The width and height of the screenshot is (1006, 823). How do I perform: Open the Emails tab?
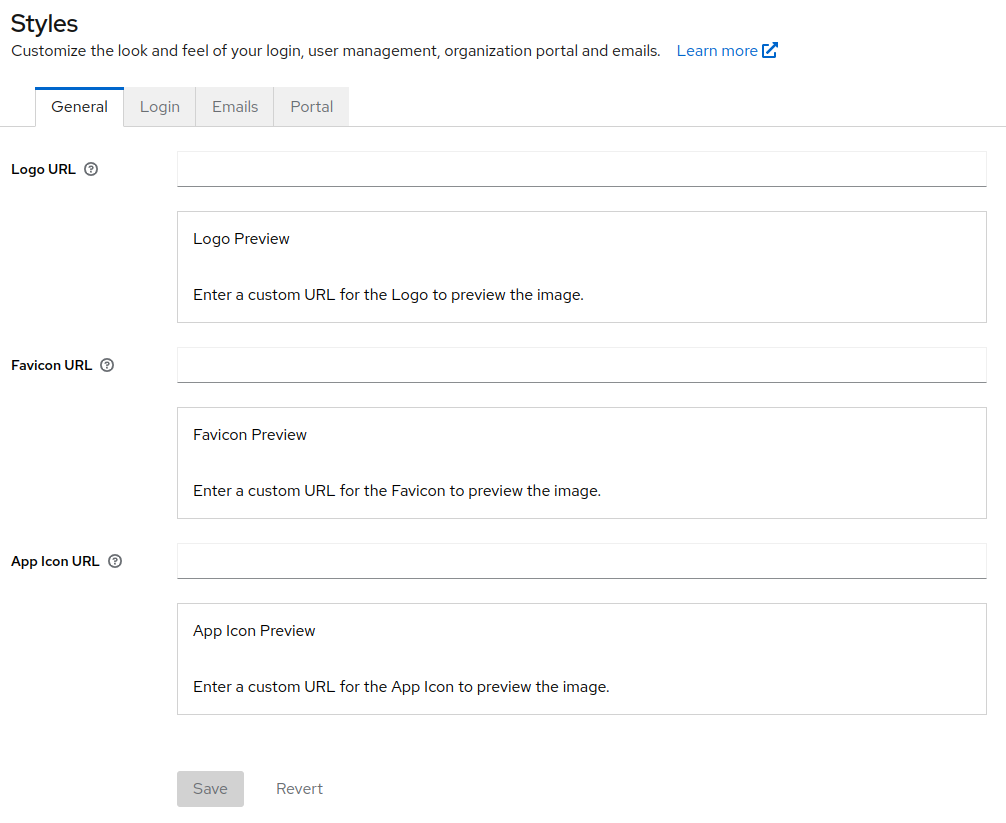[235, 107]
